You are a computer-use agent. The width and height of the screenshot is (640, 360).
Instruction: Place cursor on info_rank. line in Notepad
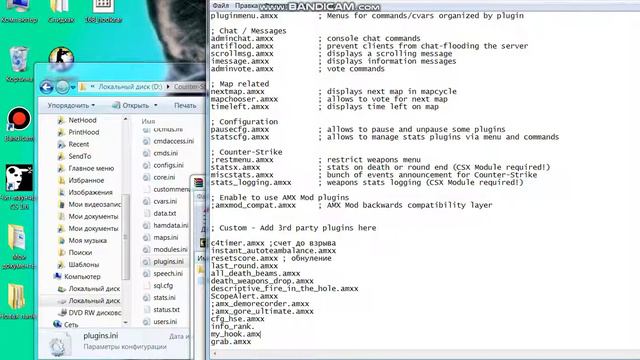coord(232,327)
